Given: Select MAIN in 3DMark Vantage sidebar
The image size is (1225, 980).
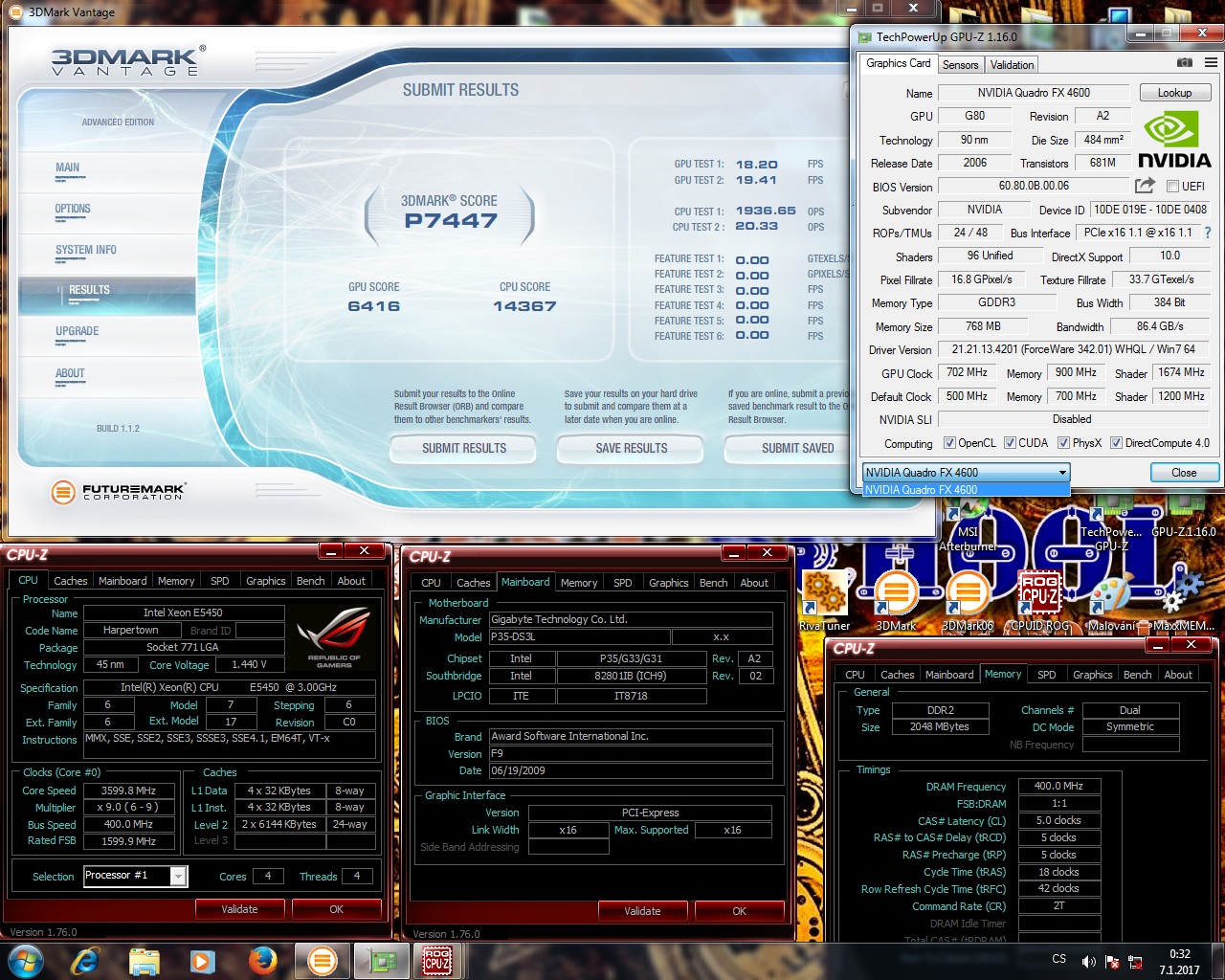Looking at the screenshot, I should pyautogui.click(x=67, y=167).
